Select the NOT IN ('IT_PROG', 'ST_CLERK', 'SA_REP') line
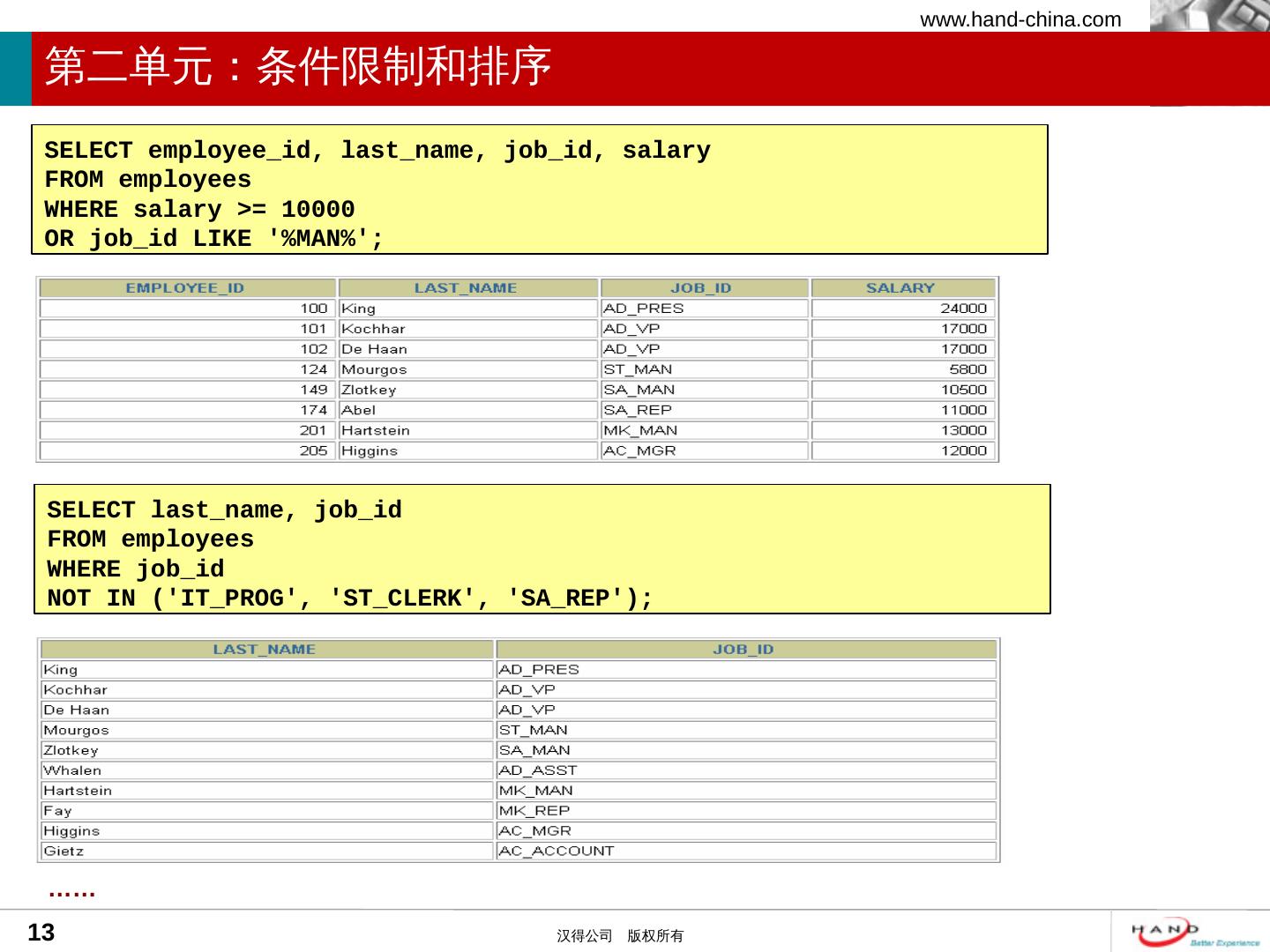The height and width of the screenshot is (952, 1270). (x=350, y=599)
